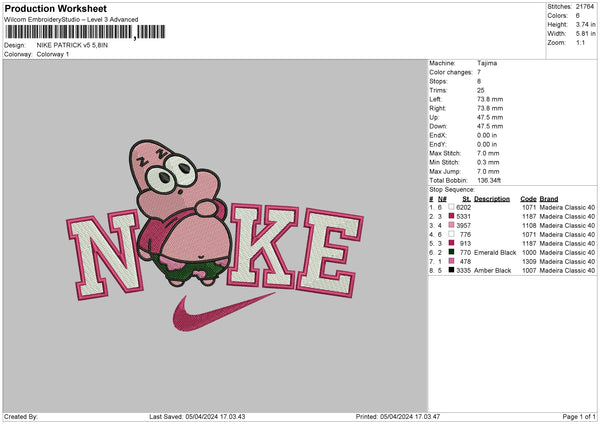Click the 'Printed: 05/04/2024 17.03.47' footer text

(398, 416)
